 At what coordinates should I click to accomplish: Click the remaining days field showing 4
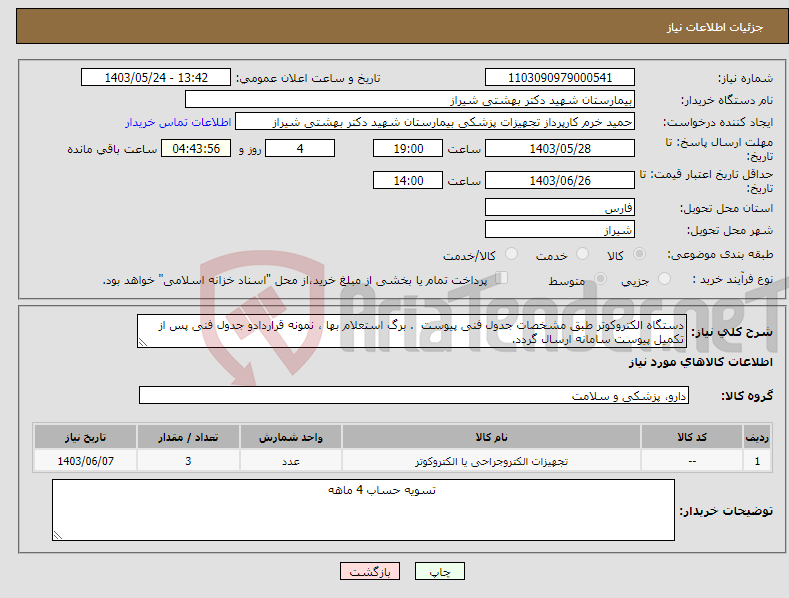(300, 148)
